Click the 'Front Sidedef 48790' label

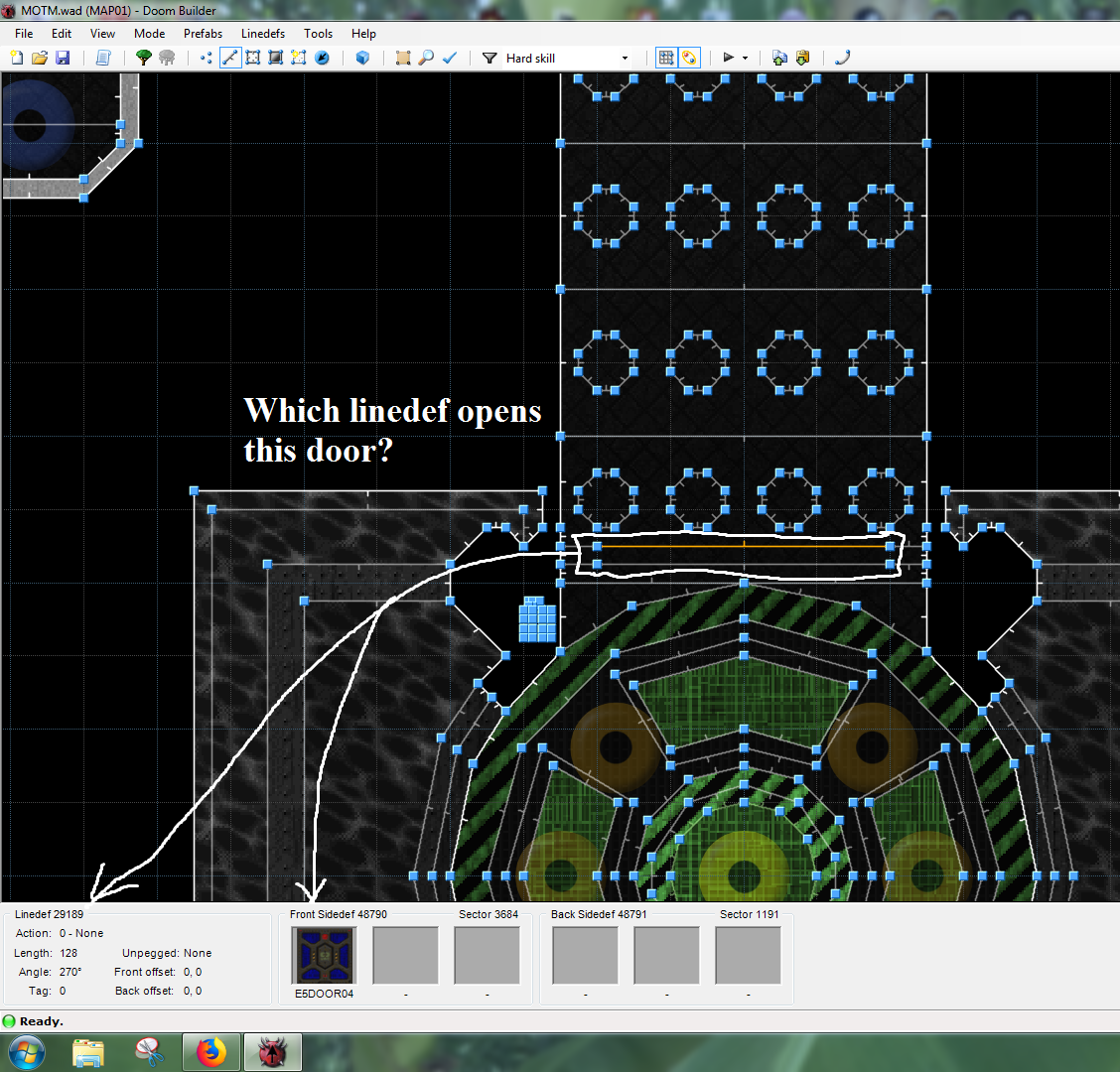339,914
